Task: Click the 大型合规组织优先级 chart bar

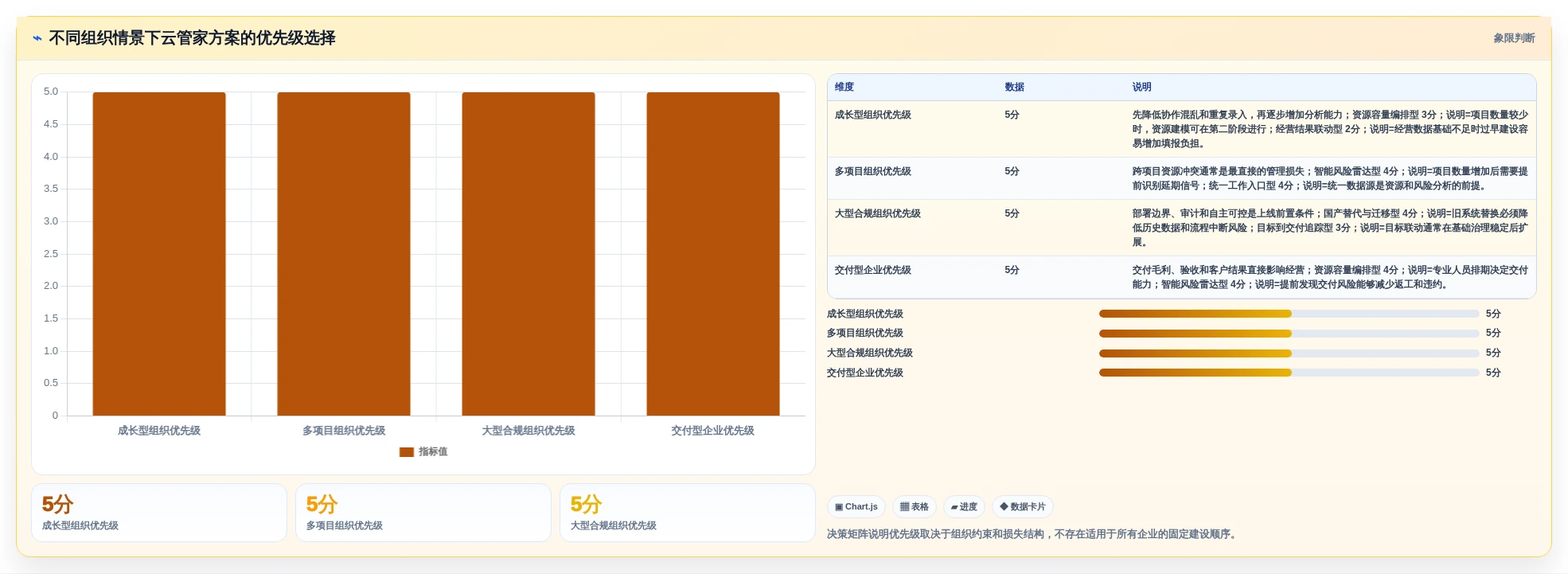Action: point(529,254)
